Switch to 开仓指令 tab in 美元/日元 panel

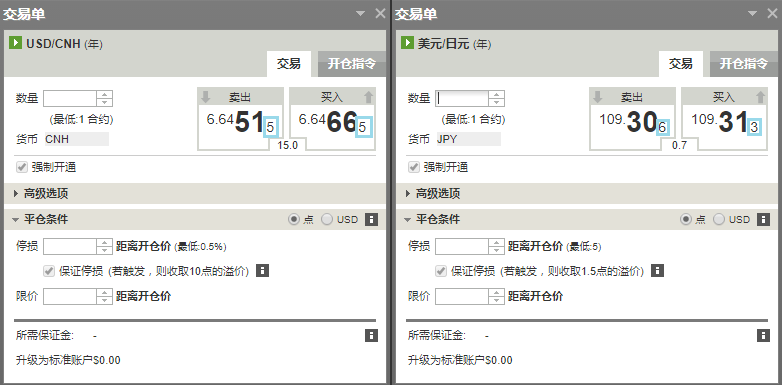click(x=744, y=64)
